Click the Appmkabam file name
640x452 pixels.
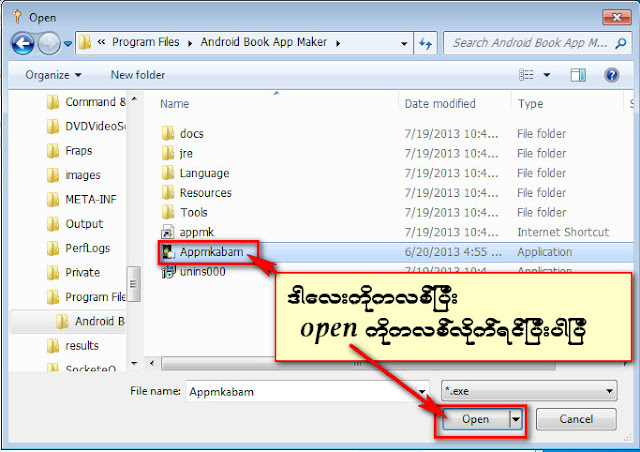click(211, 252)
